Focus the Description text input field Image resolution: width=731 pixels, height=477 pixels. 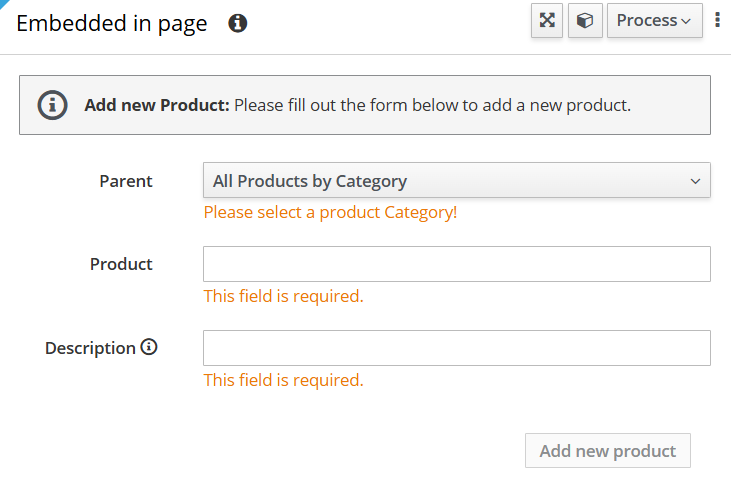coord(456,348)
